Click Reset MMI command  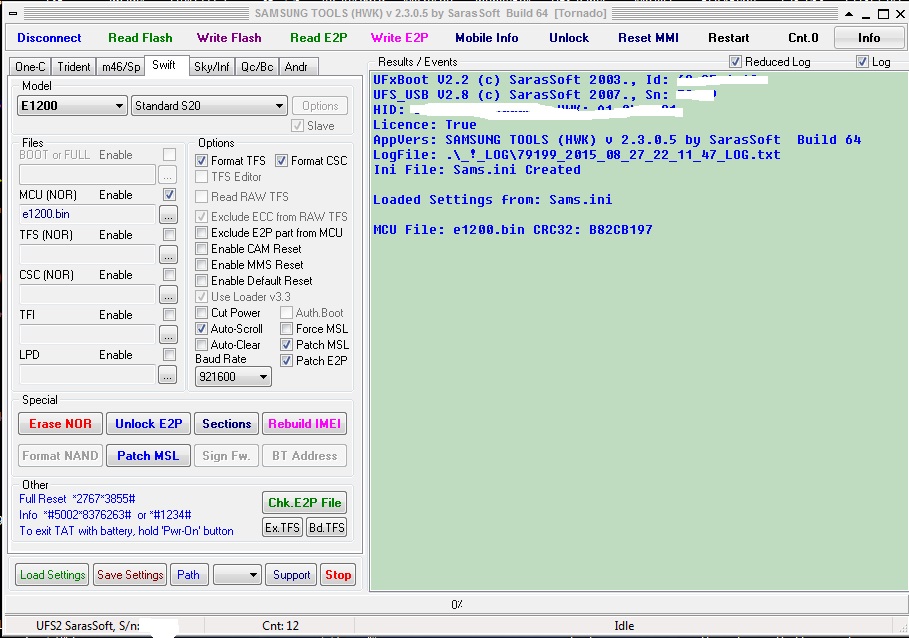(648, 38)
